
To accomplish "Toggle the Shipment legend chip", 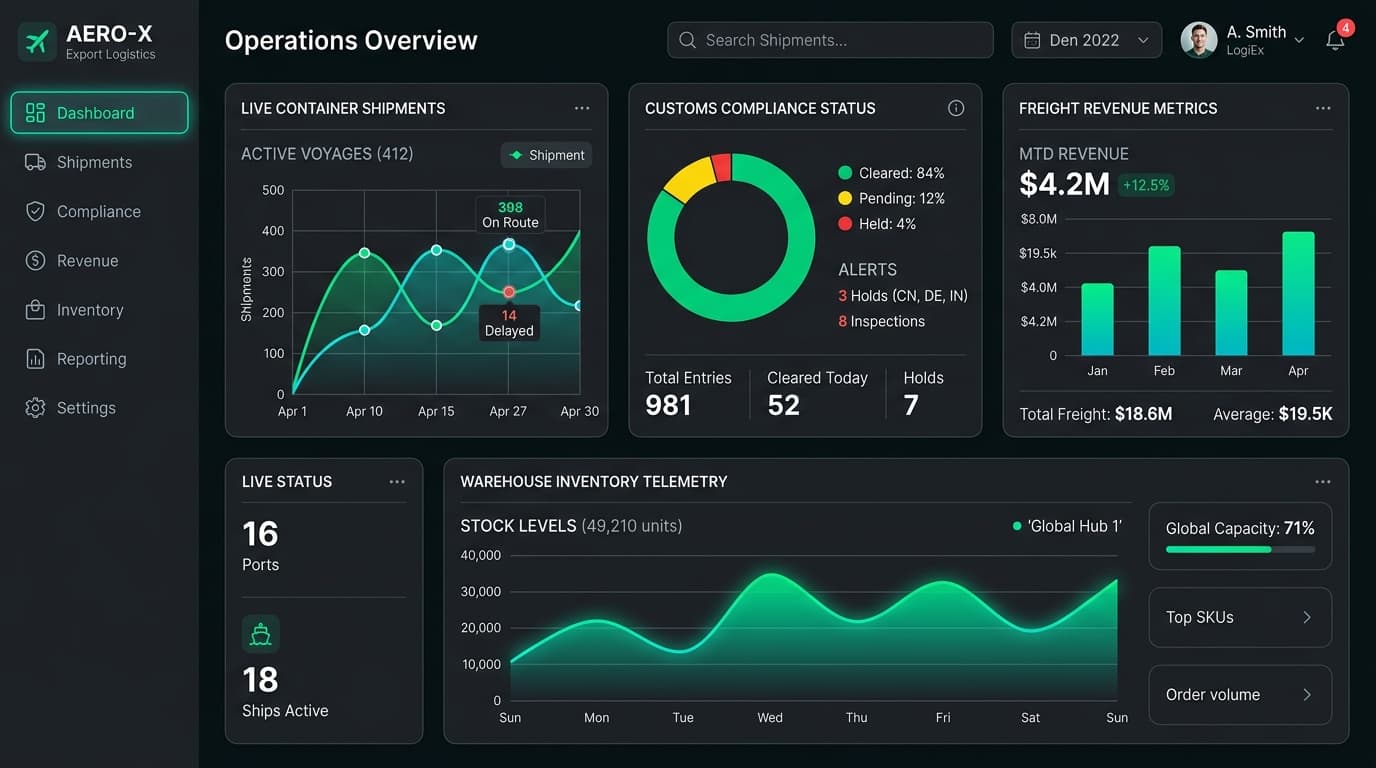I will (x=547, y=155).
